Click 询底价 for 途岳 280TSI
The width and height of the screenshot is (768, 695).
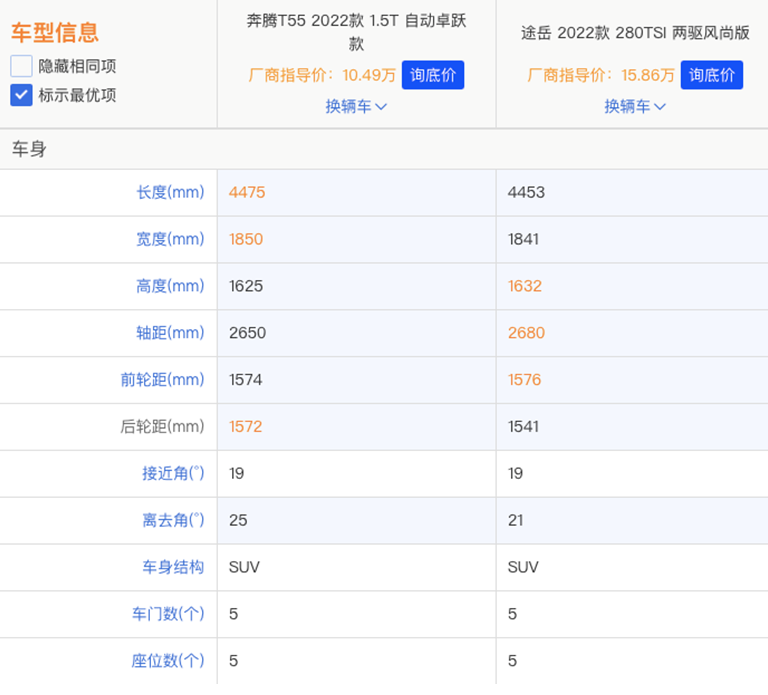point(711,75)
